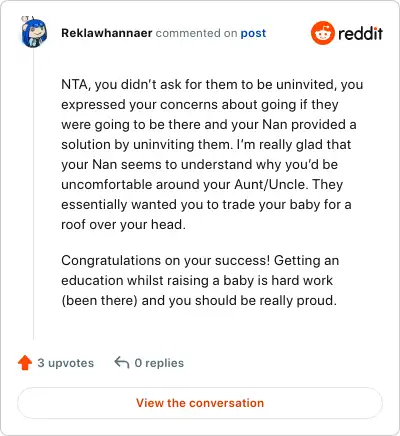Click the reddit wordmark text logo

point(360,33)
